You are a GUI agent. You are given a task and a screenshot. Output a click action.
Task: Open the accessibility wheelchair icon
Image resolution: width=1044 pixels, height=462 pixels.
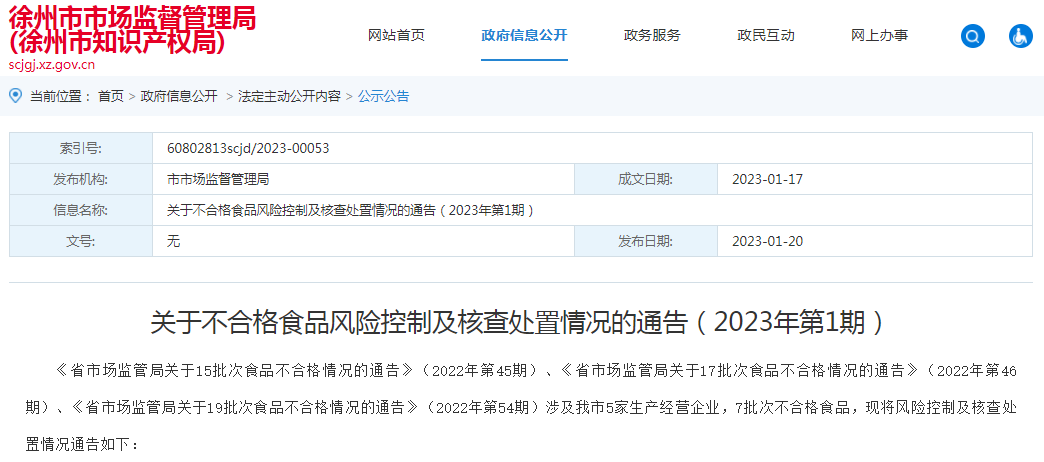(1021, 36)
